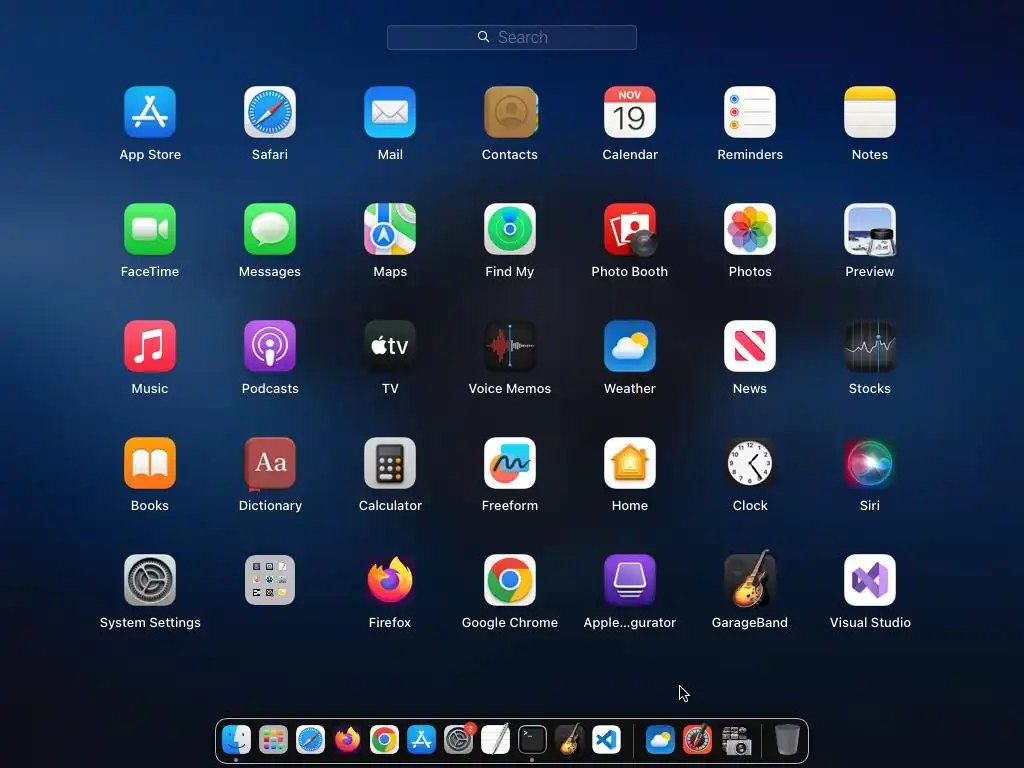The image size is (1024, 768).
Task: Launch Safari from the Launchpad grid
Action: (x=270, y=112)
